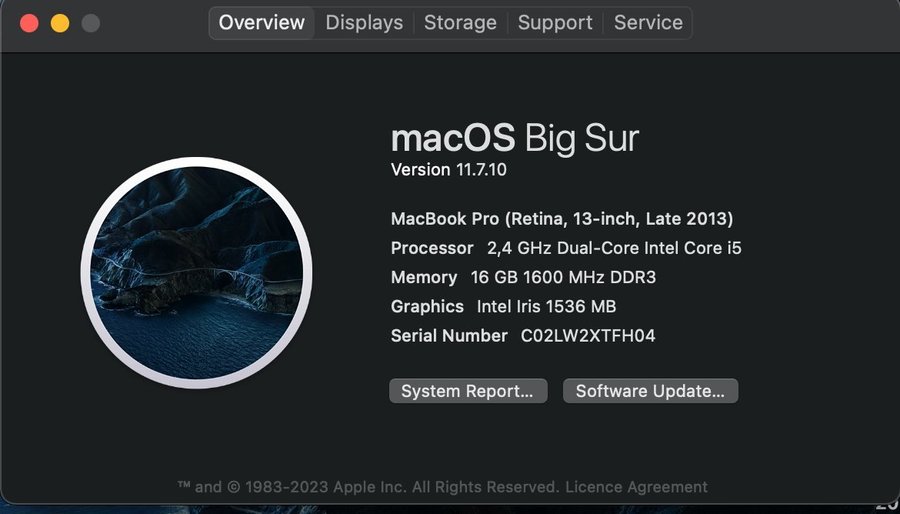Click the macOS Big Sur wallpaper icon
Image resolution: width=900 pixels, height=514 pixels.
[x=197, y=273]
